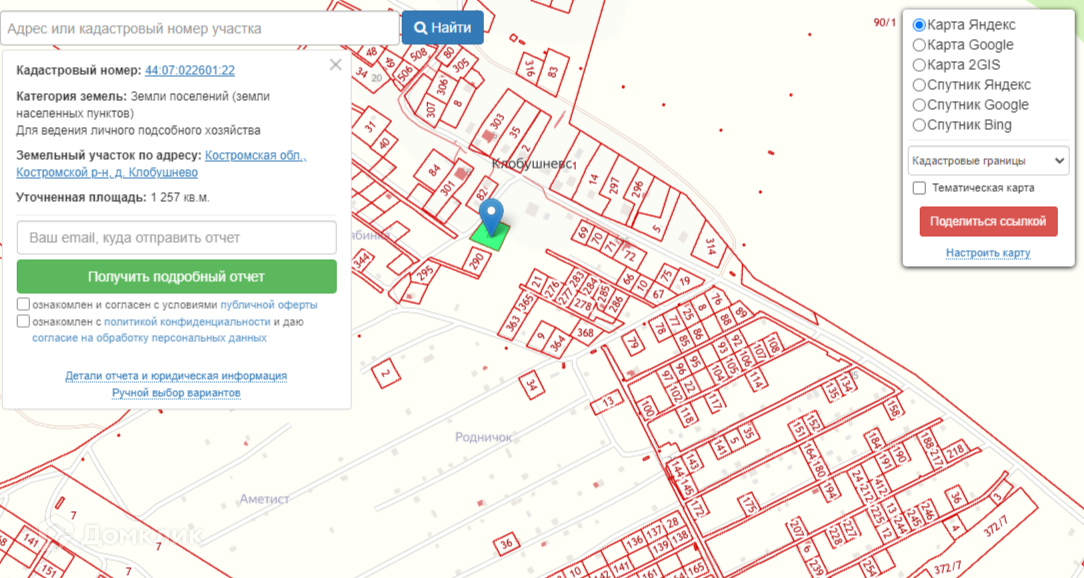
Task: Click parcel labeled 175 on map
Action: click(749, 503)
